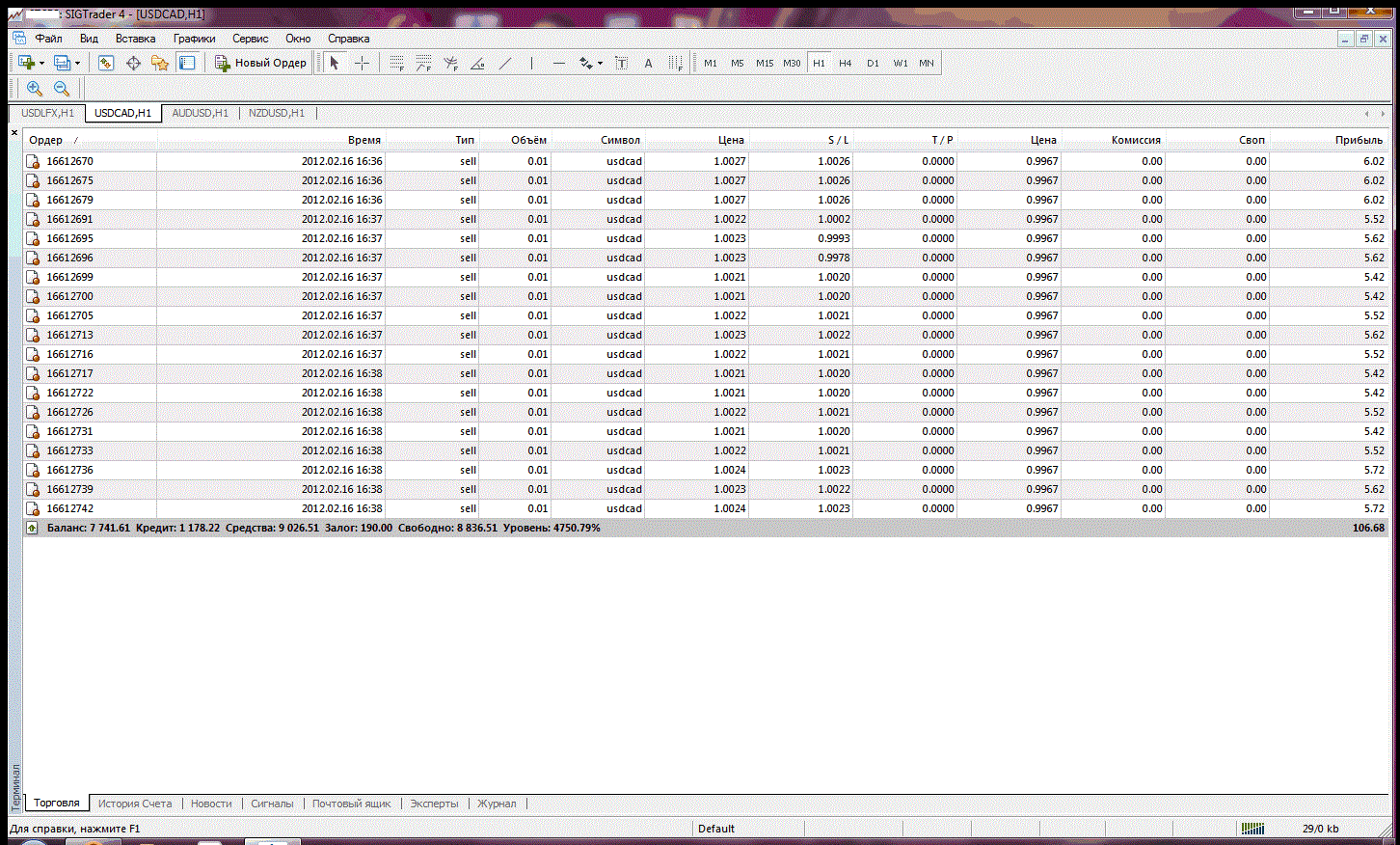Image resolution: width=1400 pixels, height=845 pixels.
Task: Open the New Chart dropdown arrow
Action: [x=41, y=63]
